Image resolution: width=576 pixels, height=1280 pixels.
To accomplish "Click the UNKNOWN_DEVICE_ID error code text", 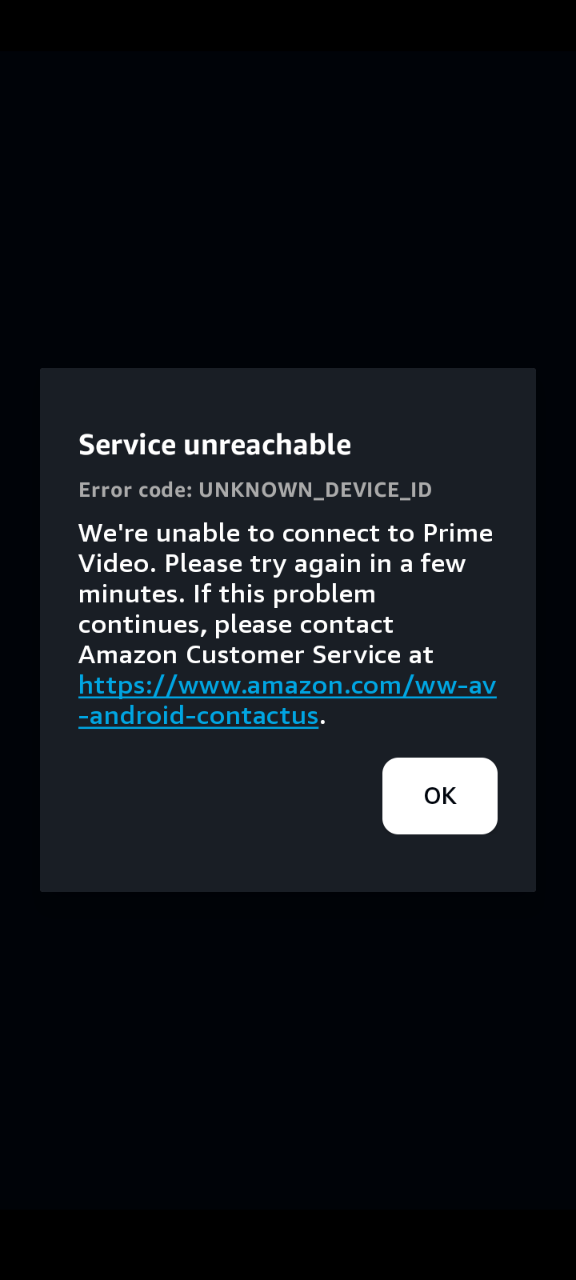I will click(315, 490).
